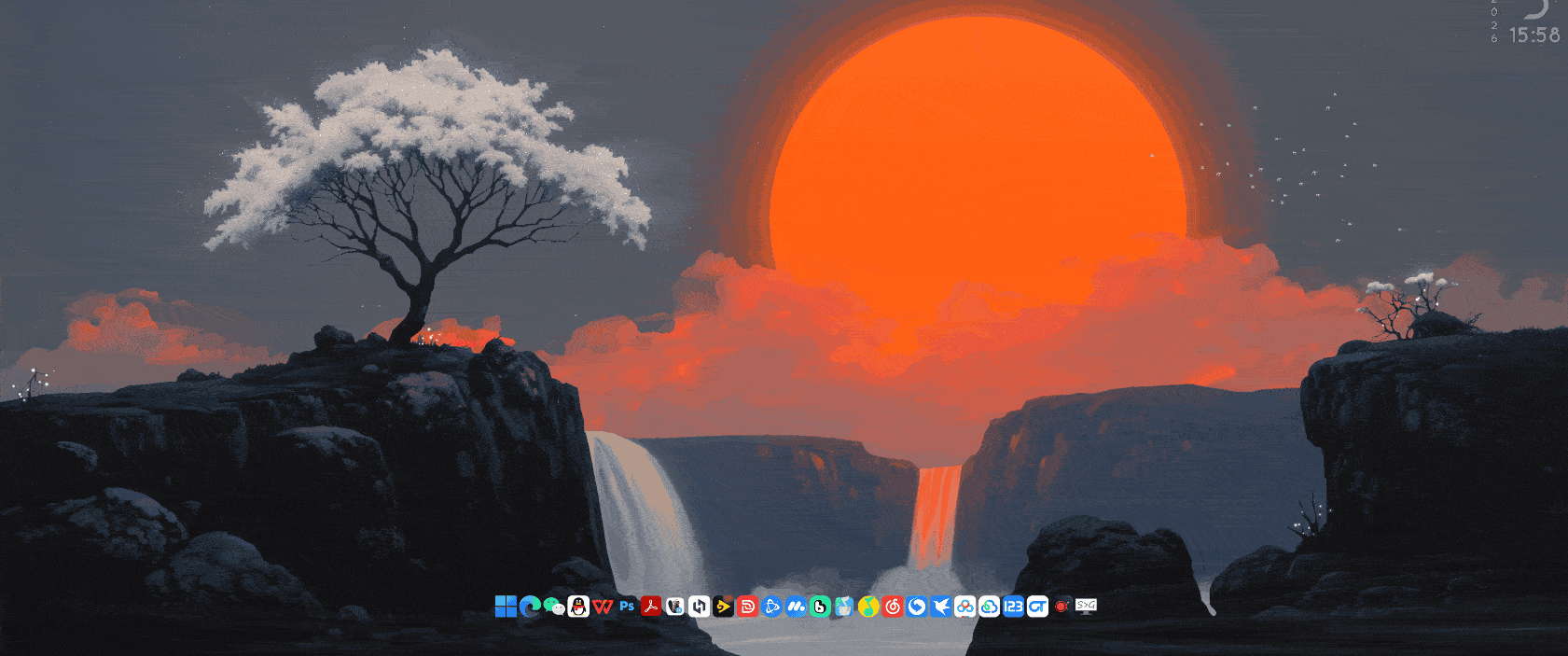Image resolution: width=1568 pixels, height=656 pixels.
Task: Open the blue music-note cat icon
Action: click(844, 607)
